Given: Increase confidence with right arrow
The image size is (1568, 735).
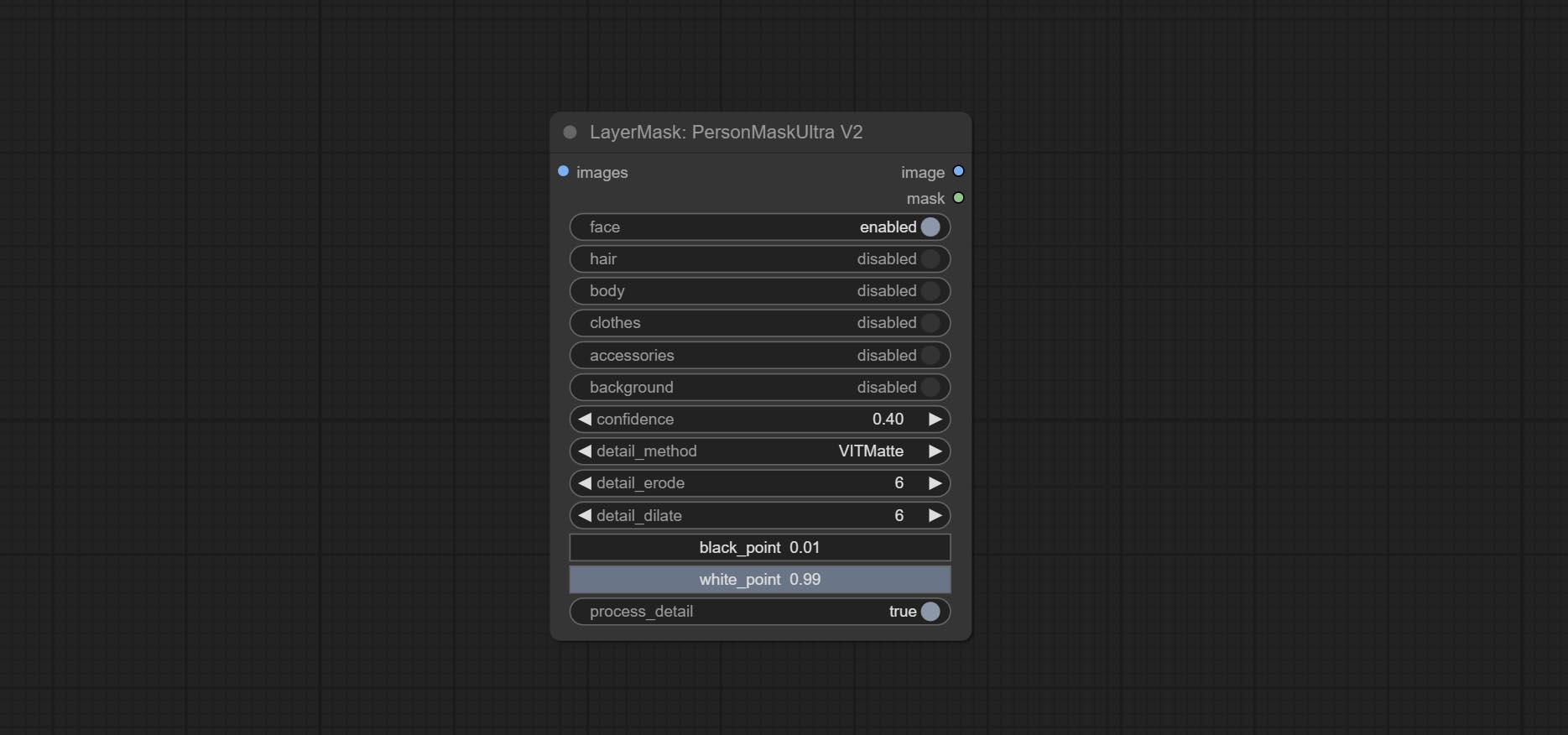Looking at the screenshot, I should [x=935, y=419].
